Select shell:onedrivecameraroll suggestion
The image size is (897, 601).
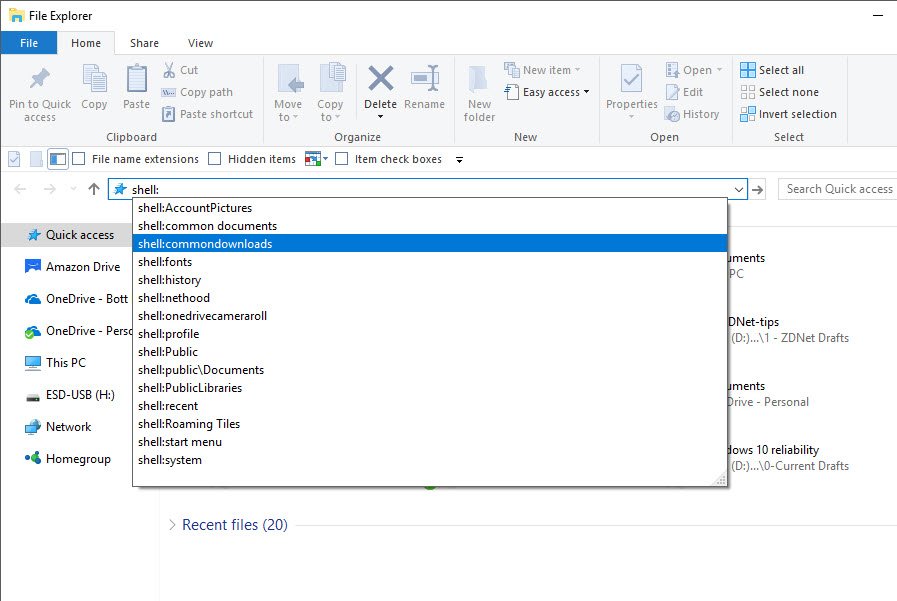430,316
